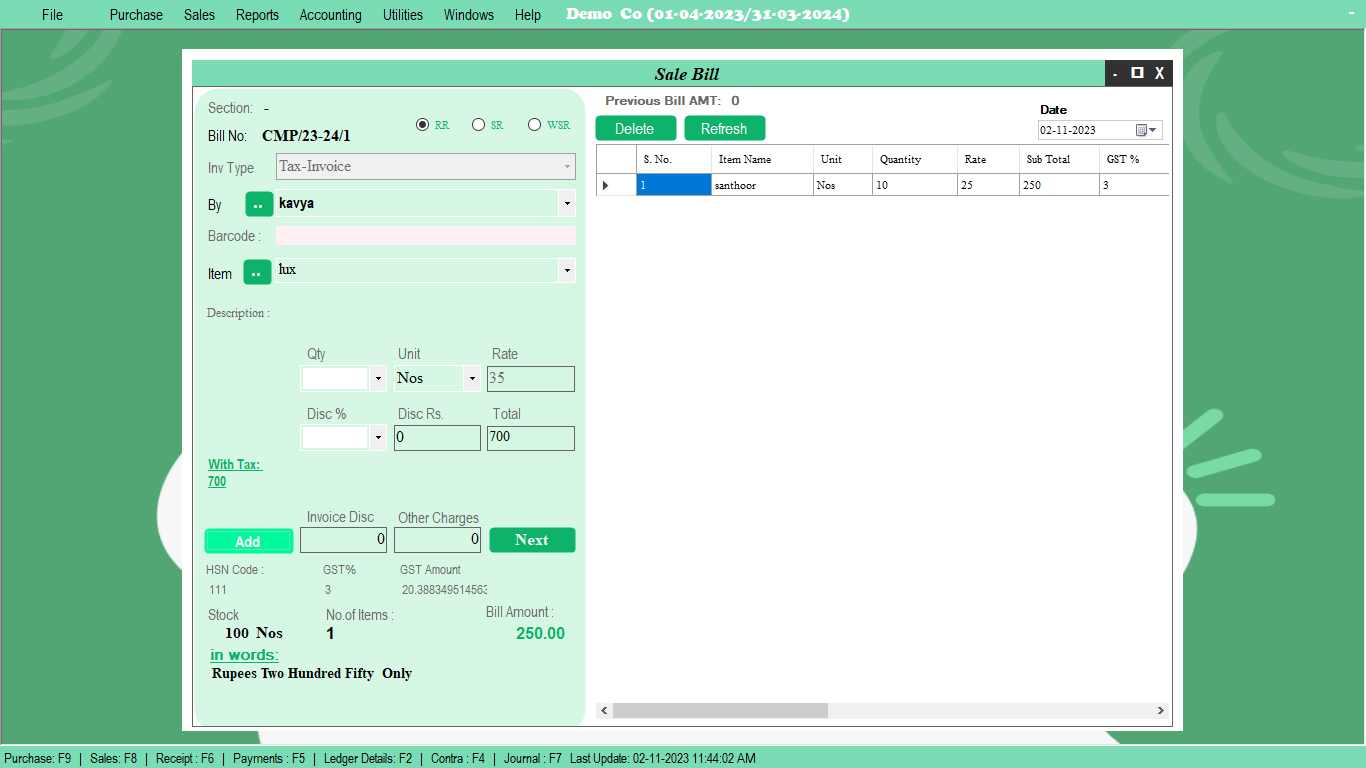Click the Delete button above the bill grid

point(635,128)
